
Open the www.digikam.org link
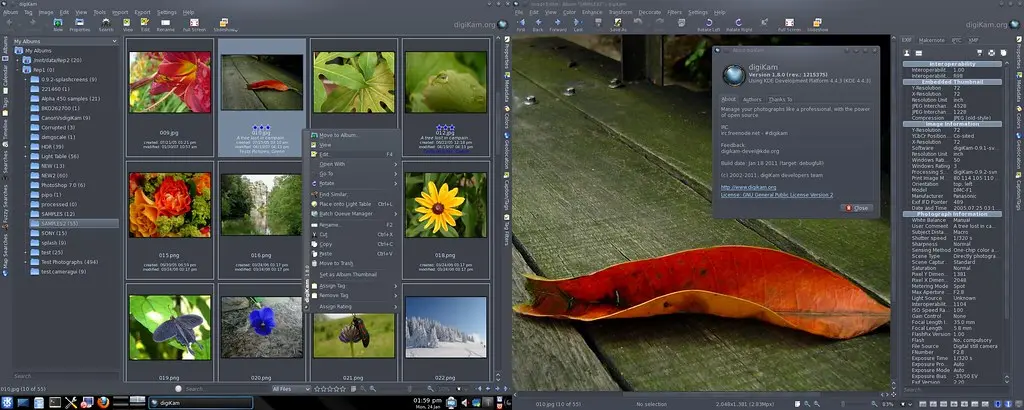pos(748,186)
